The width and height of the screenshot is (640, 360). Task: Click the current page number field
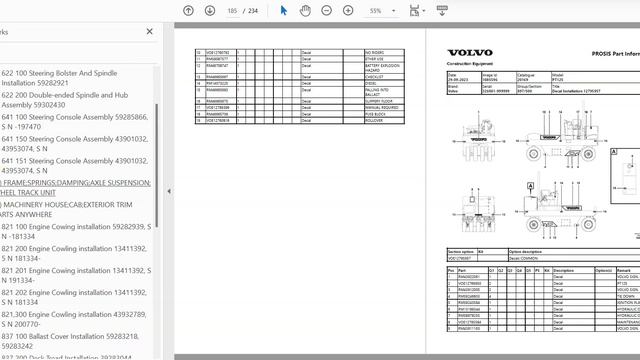point(232,11)
